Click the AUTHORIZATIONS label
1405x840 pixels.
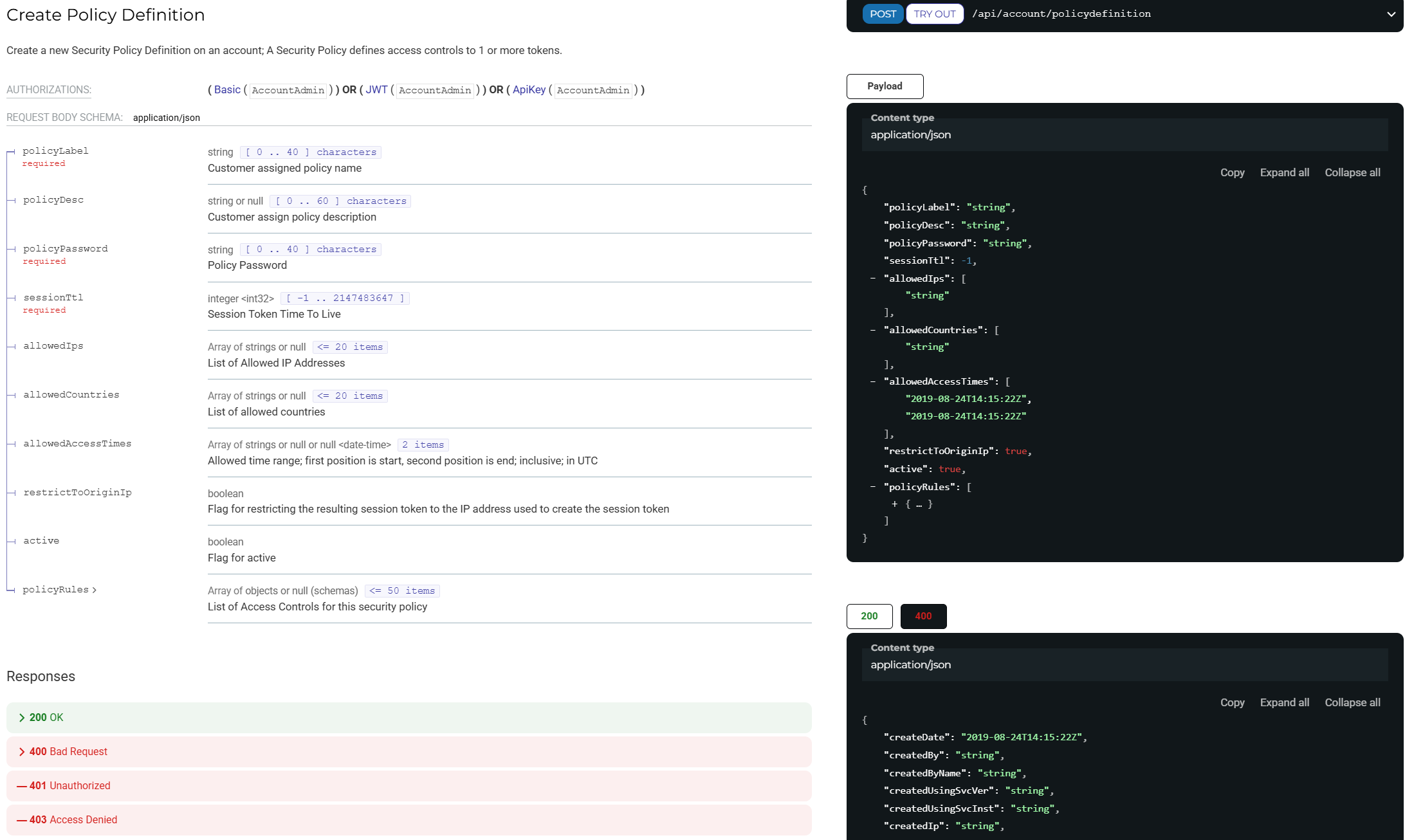[x=49, y=90]
